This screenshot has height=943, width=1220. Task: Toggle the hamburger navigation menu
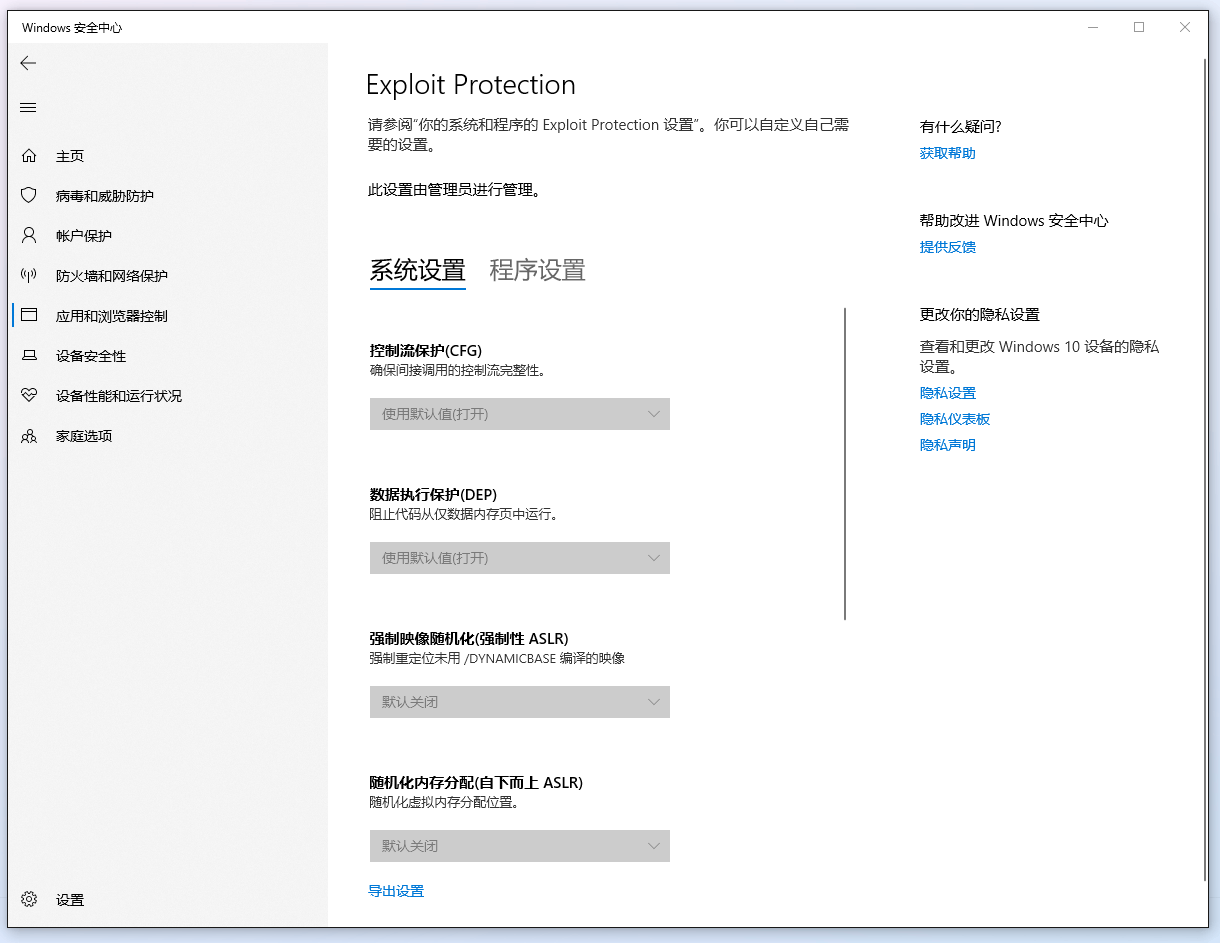[28, 107]
